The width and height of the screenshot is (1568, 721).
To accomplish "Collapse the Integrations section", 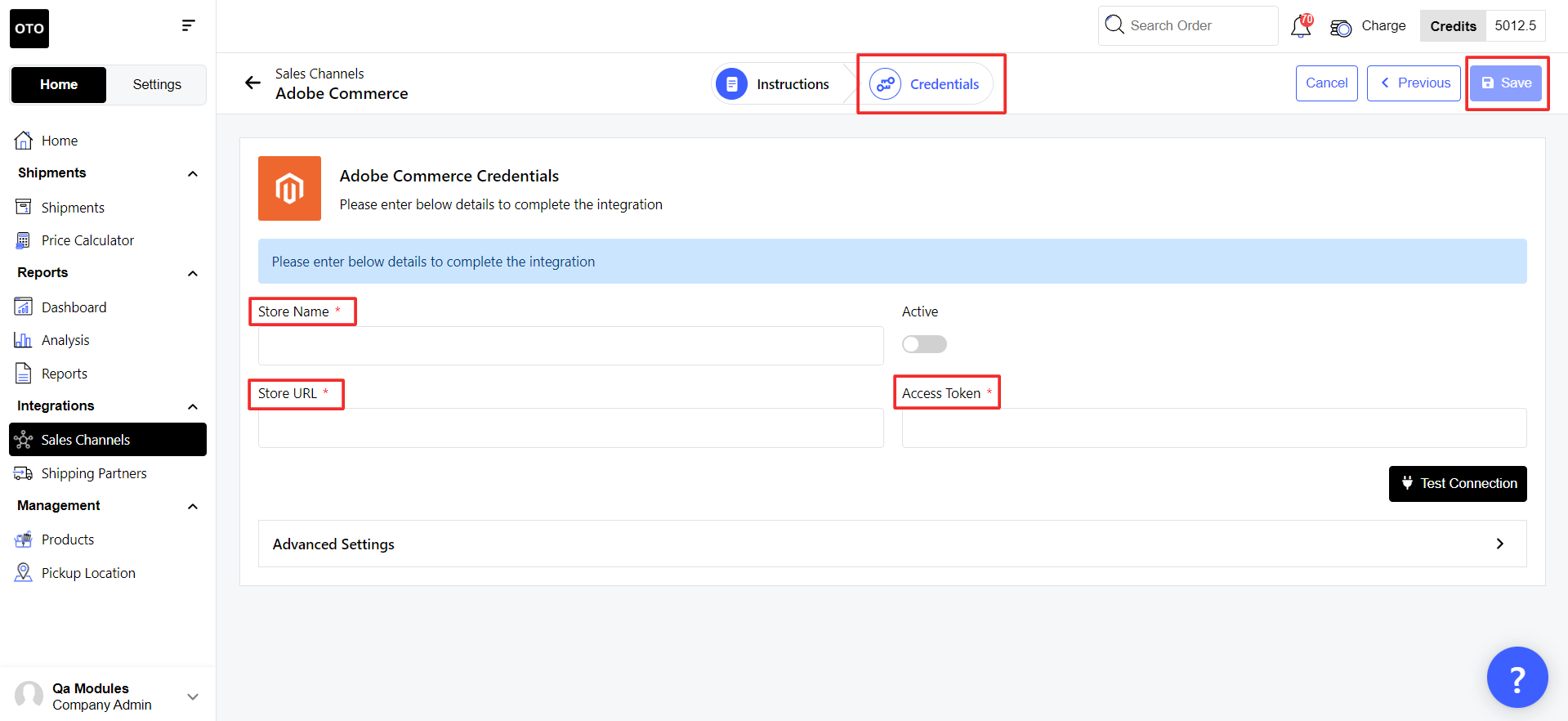I will (x=193, y=406).
